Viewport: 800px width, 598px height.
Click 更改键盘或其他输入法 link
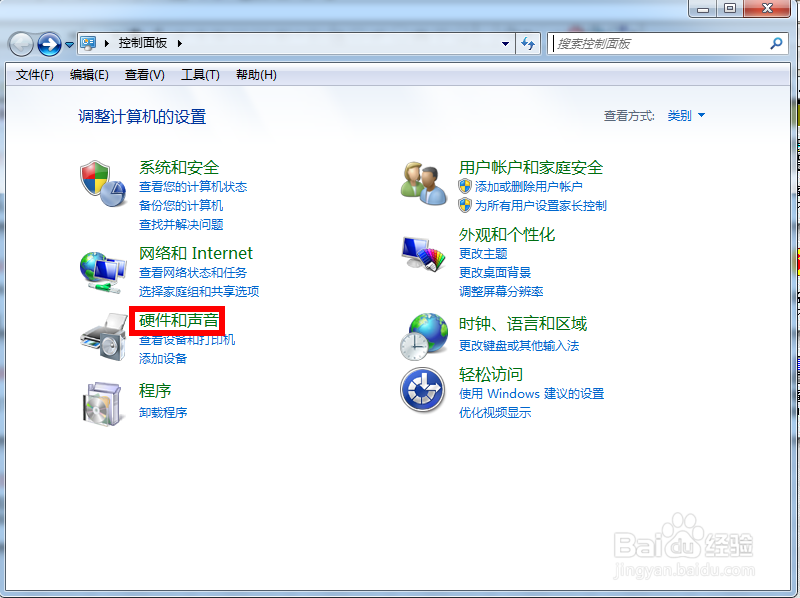(519, 345)
